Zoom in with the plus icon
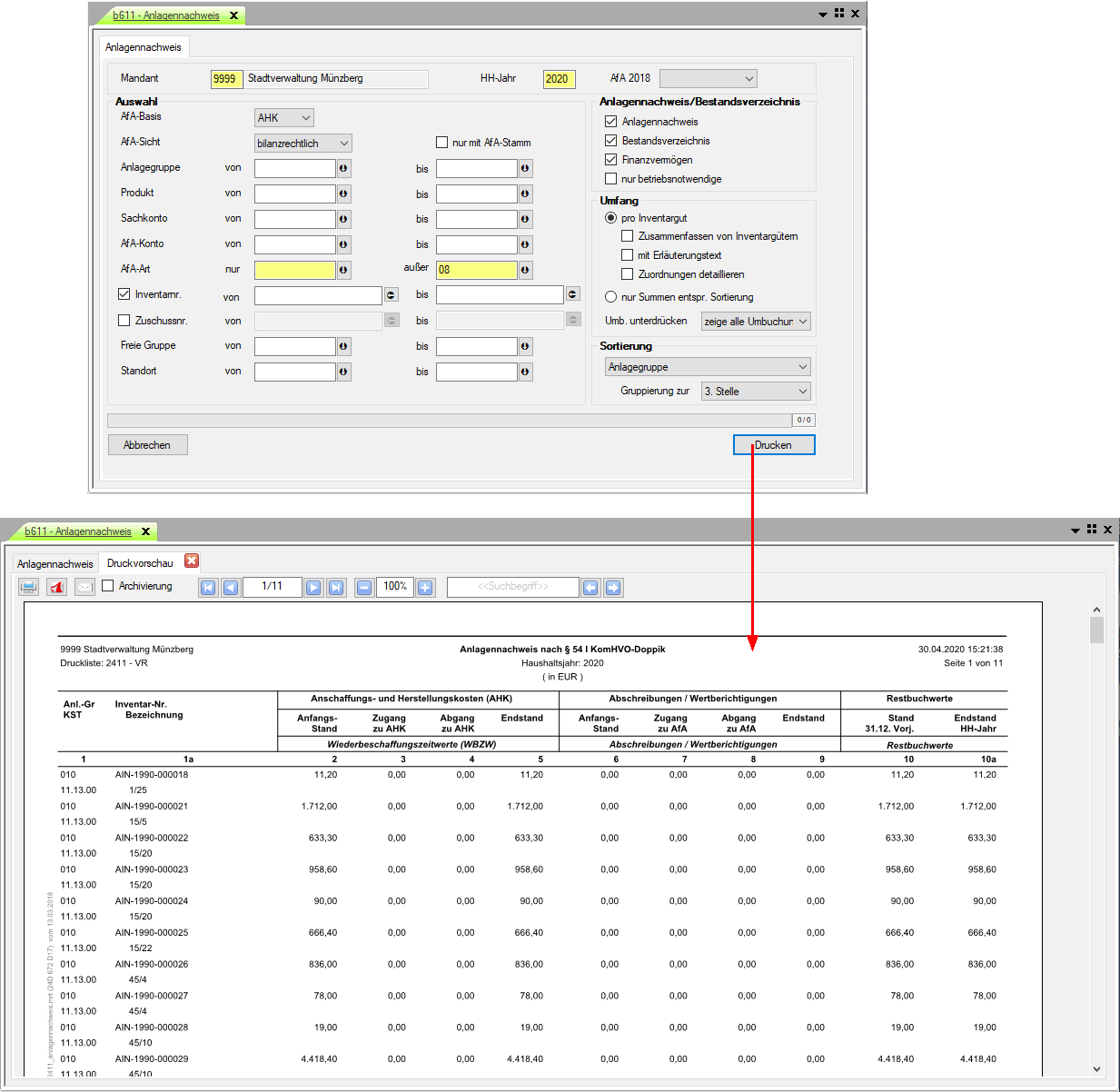The height and width of the screenshot is (1092, 1120). tap(425, 588)
